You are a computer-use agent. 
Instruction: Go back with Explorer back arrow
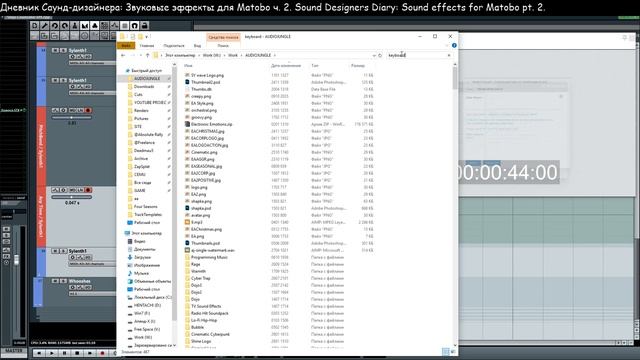click(x=123, y=55)
